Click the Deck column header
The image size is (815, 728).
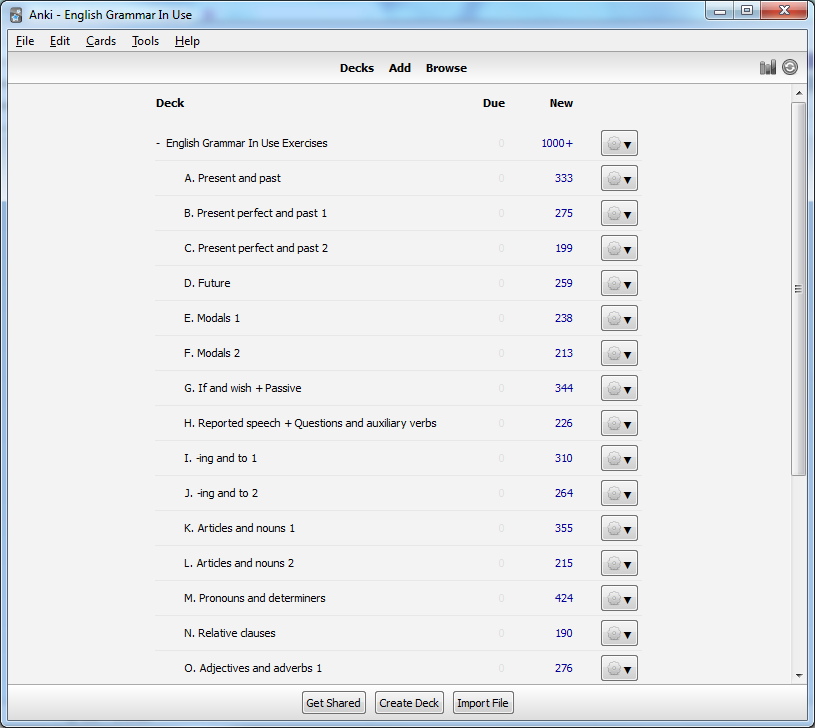click(x=170, y=103)
